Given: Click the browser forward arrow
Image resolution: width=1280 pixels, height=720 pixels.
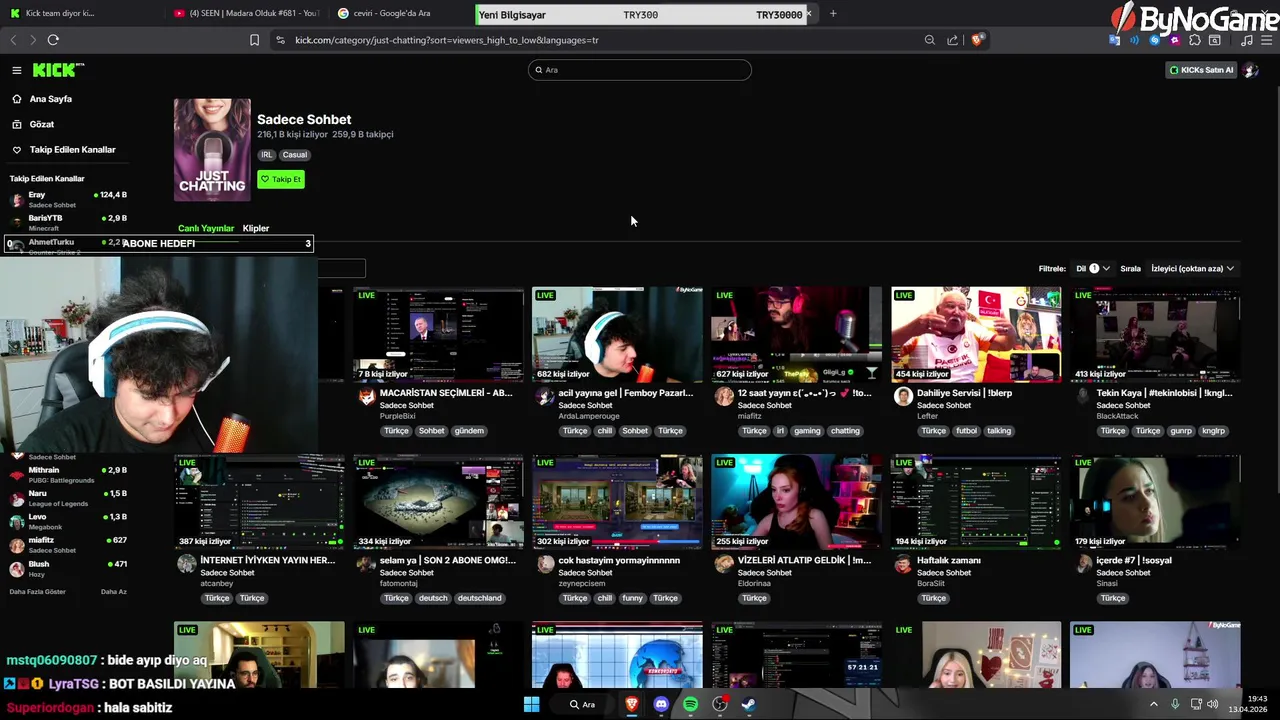Looking at the screenshot, I should point(32,40).
